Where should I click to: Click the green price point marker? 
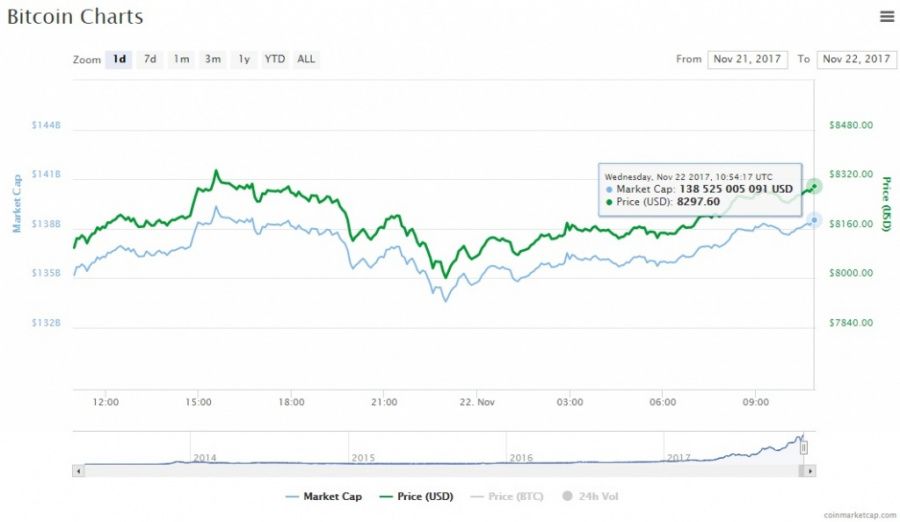pyautogui.click(x=814, y=186)
